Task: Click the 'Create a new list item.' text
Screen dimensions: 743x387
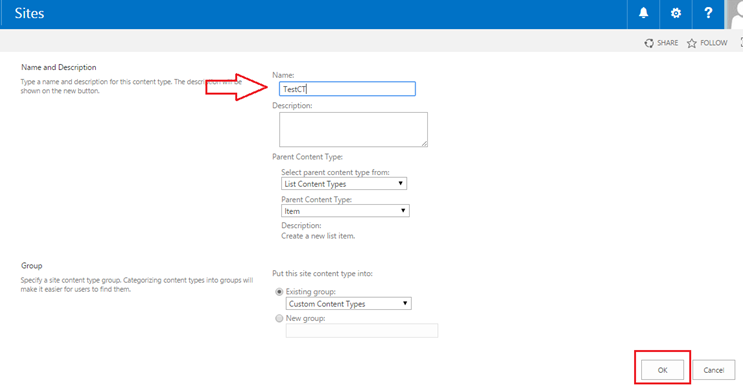Action: tap(318, 236)
